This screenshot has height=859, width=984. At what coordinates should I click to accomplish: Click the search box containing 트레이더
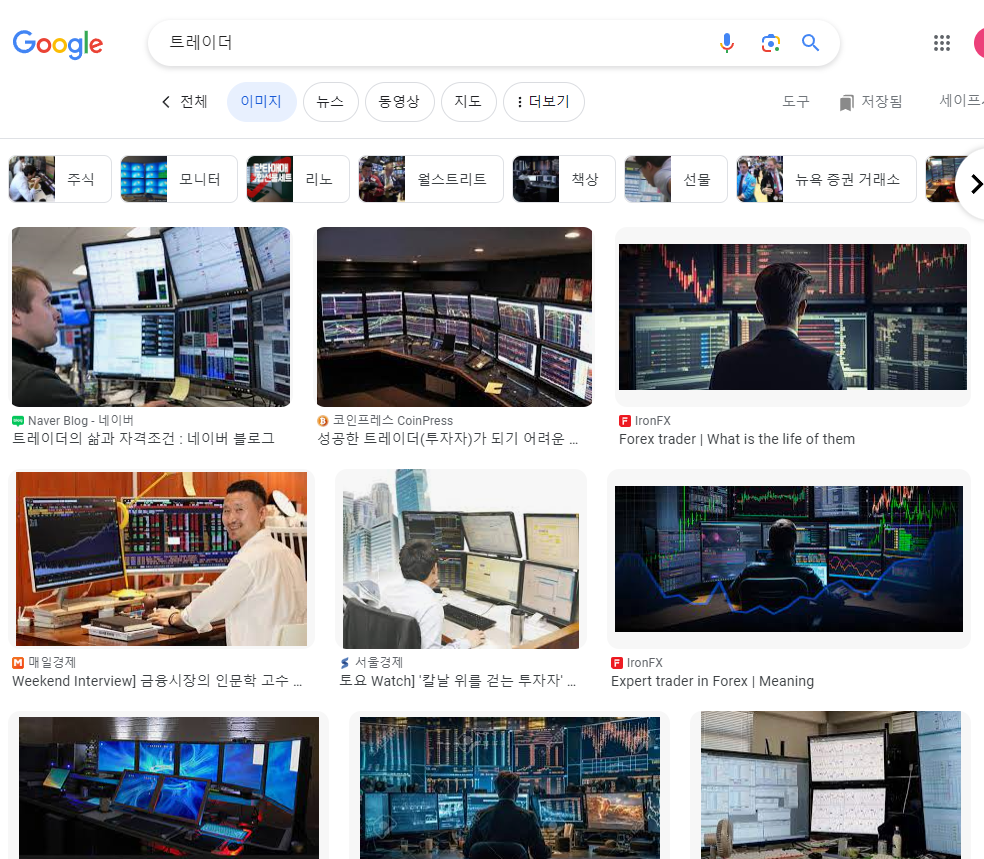(x=430, y=43)
